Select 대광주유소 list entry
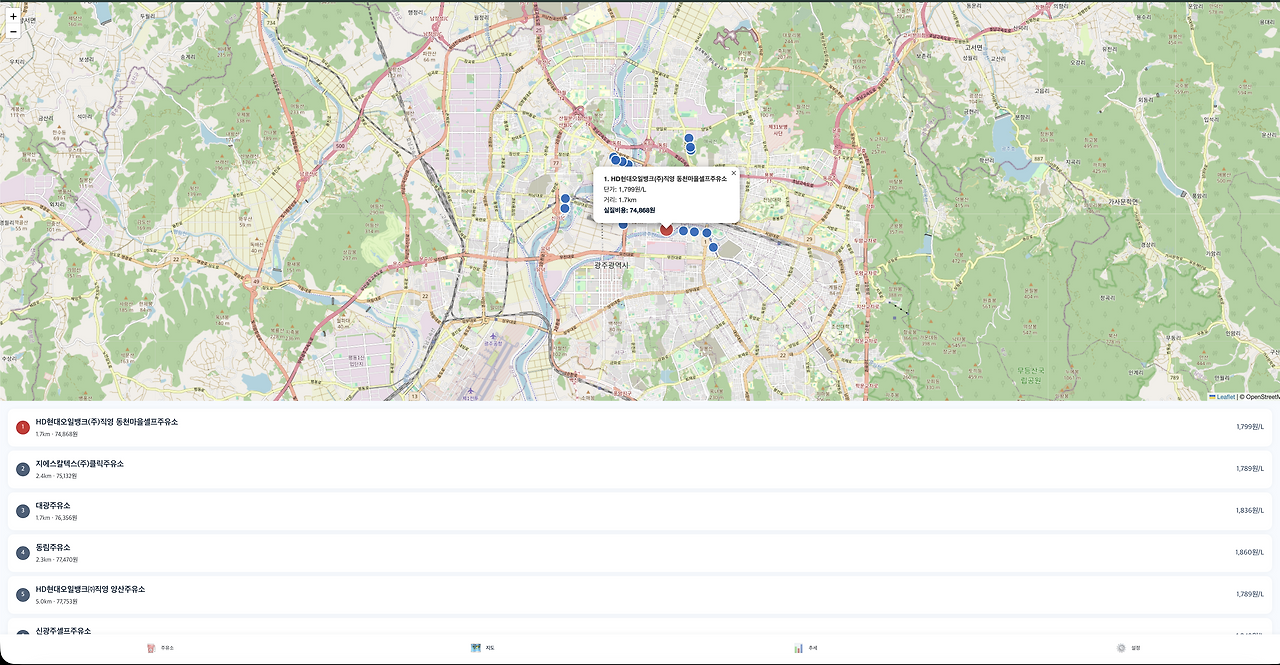This screenshot has height=665, width=1280. click(x=640, y=511)
